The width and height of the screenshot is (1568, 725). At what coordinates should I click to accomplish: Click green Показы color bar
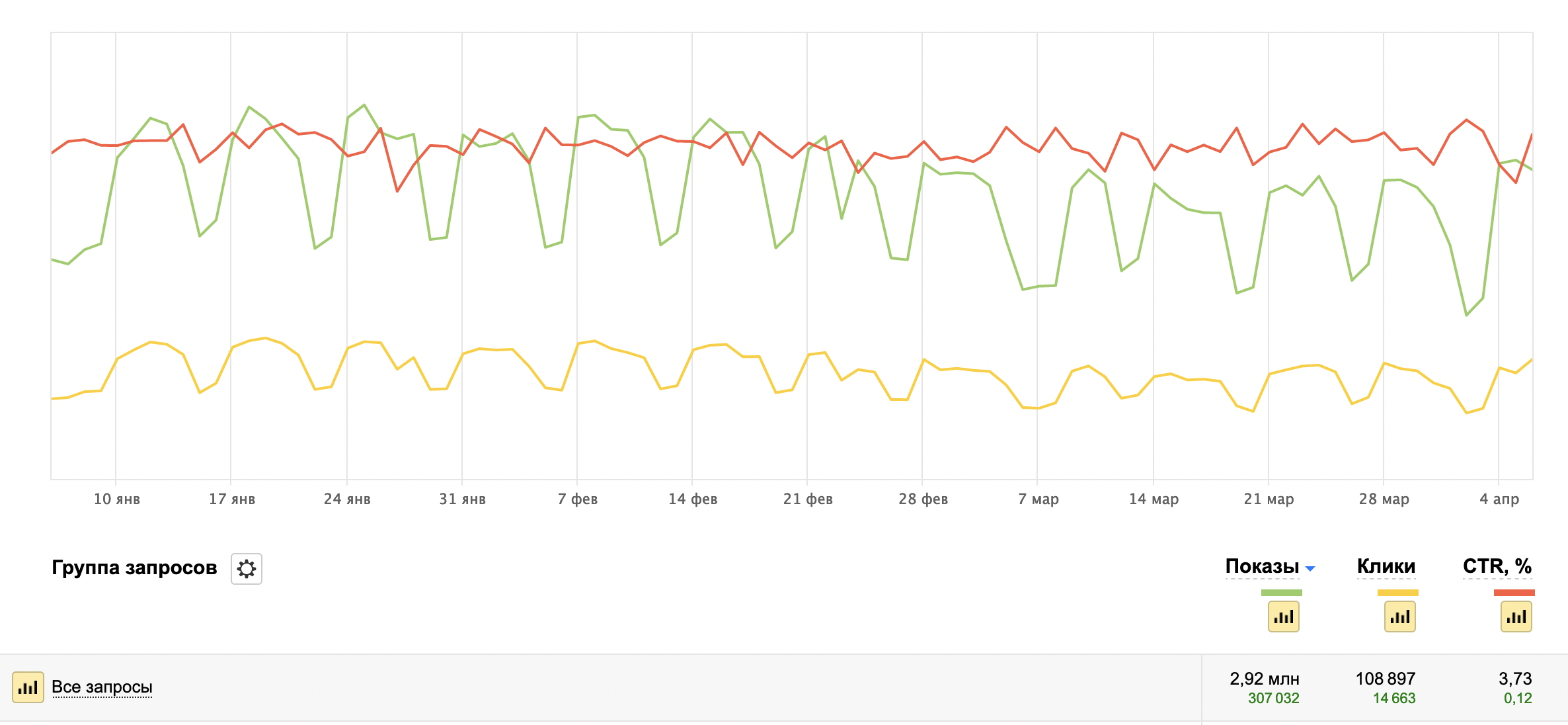point(1281,593)
